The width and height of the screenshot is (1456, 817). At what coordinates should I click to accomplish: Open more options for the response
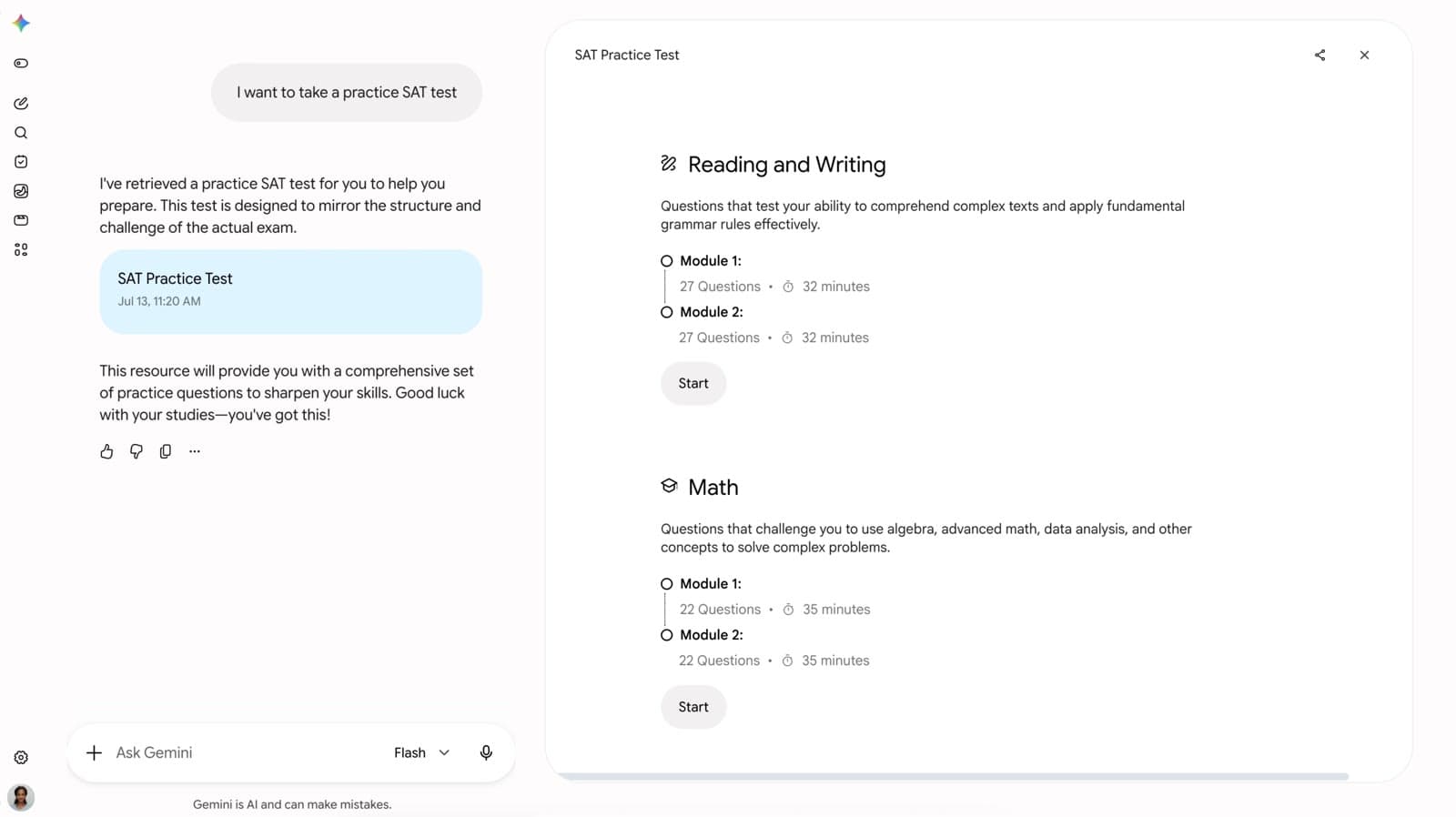pos(194,451)
